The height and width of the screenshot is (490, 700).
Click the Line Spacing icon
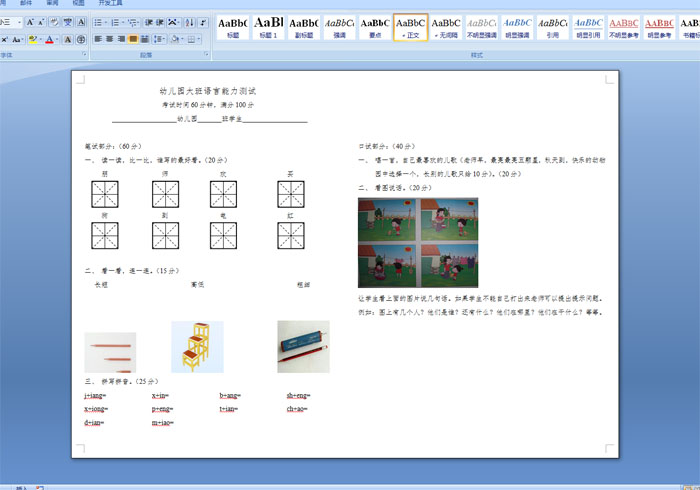[x=159, y=39]
